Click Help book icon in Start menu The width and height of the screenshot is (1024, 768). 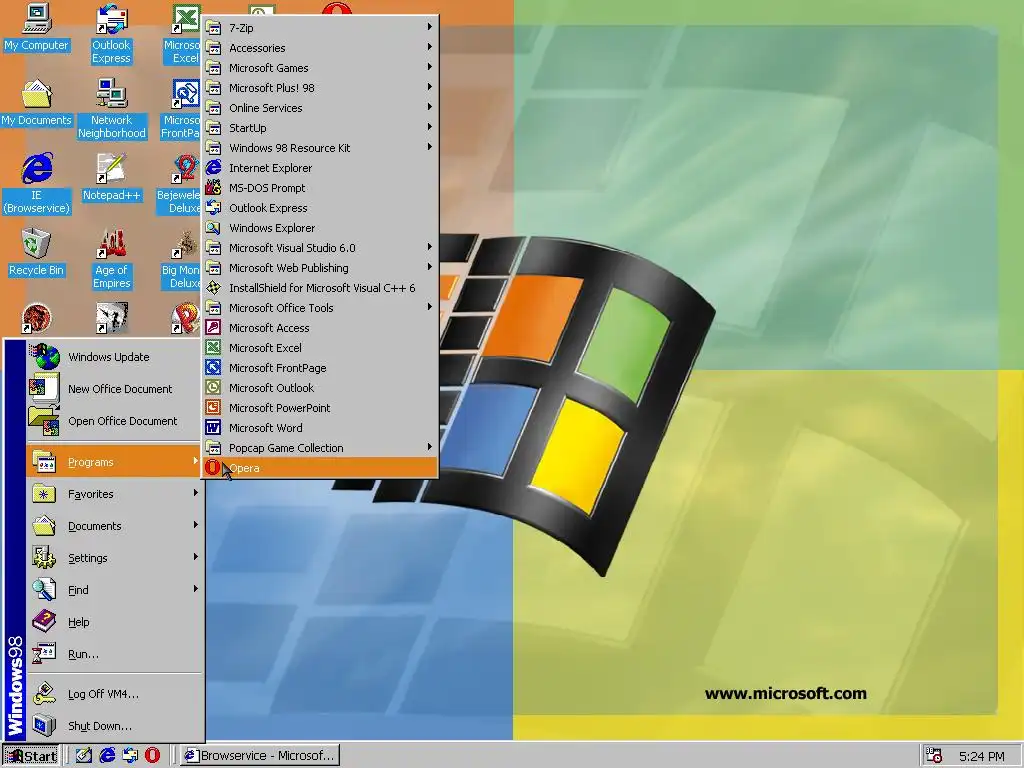(x=44, y=622)
